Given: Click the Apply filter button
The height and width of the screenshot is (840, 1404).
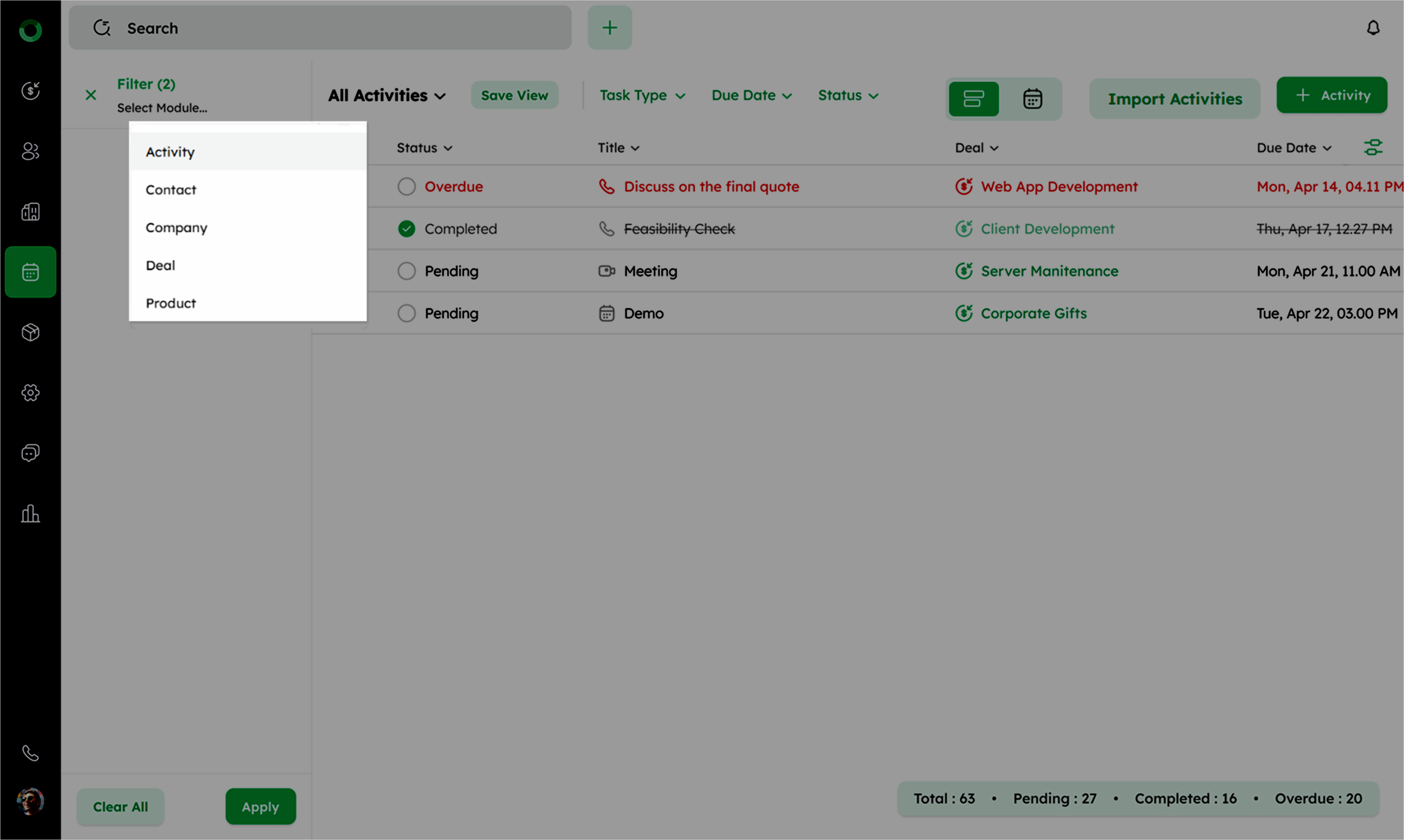Looking at the screenshot, I should pos(260,806).
